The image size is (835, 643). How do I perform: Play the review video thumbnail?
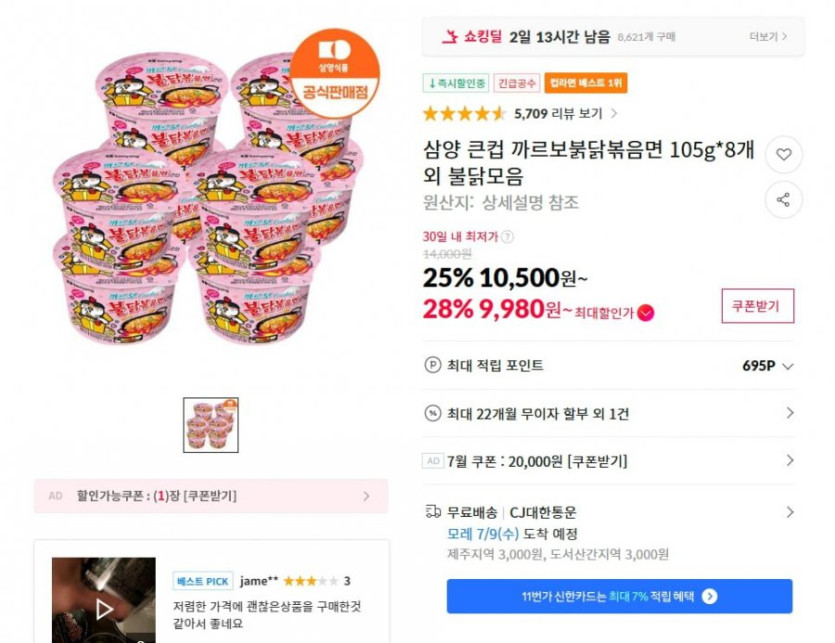coord(104,606)
